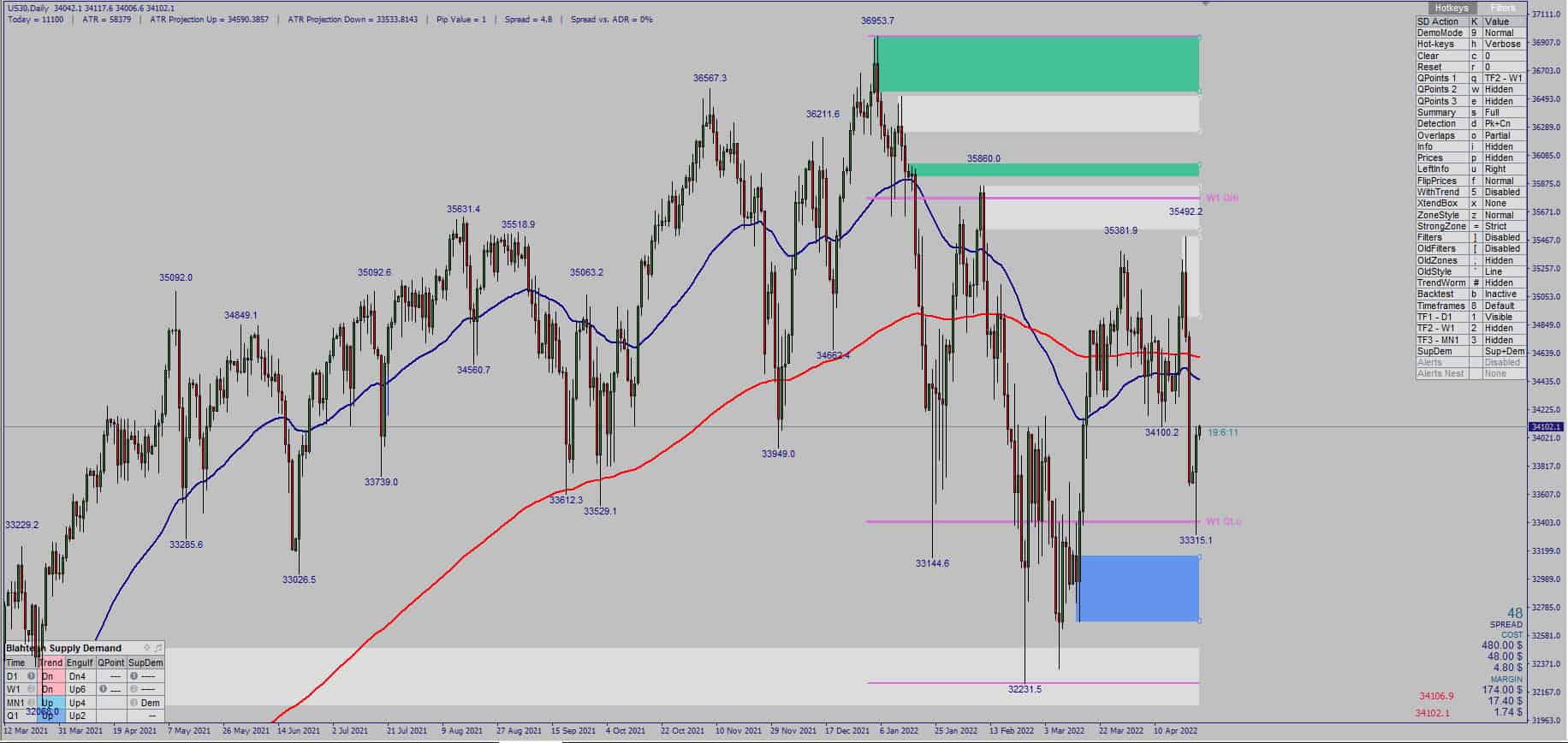This screenshot has height=743, width=1568.
Task: Click the info icon in D1 SupDem cell
Action: point(134,676)
